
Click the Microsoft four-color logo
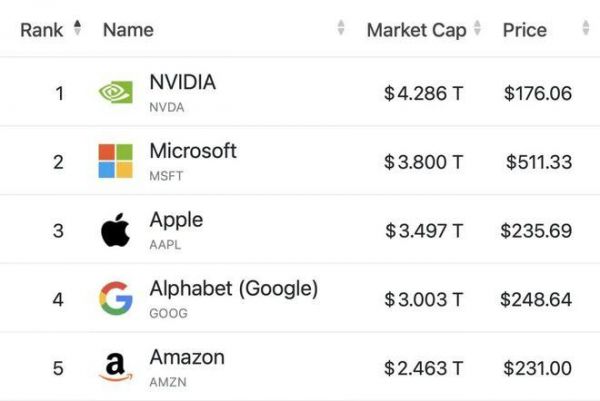click(x=115, y=161)
